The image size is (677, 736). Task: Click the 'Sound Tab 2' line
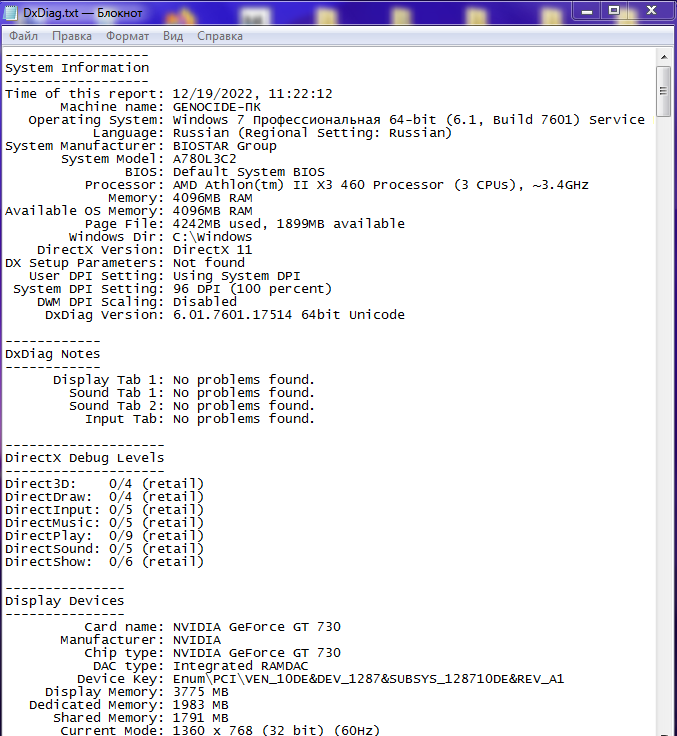192,406
